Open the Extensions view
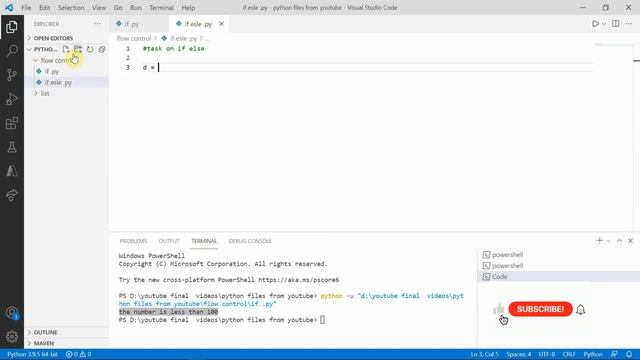The width and height of the screenshot is (640, 360). [12, 123]
